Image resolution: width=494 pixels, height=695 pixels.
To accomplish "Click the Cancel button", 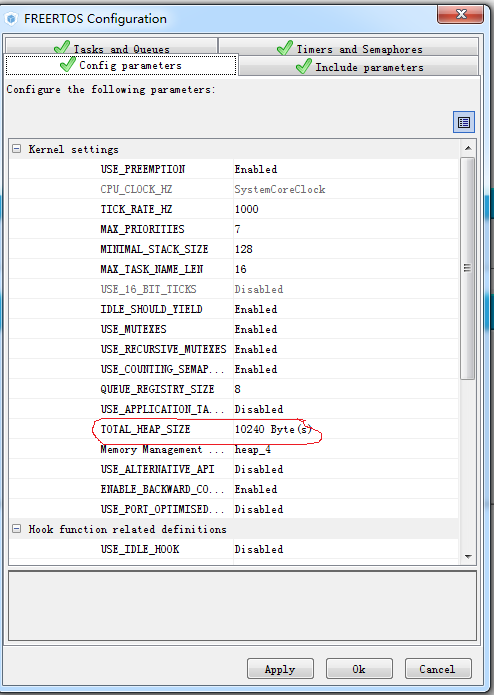I will click(438, 669).
